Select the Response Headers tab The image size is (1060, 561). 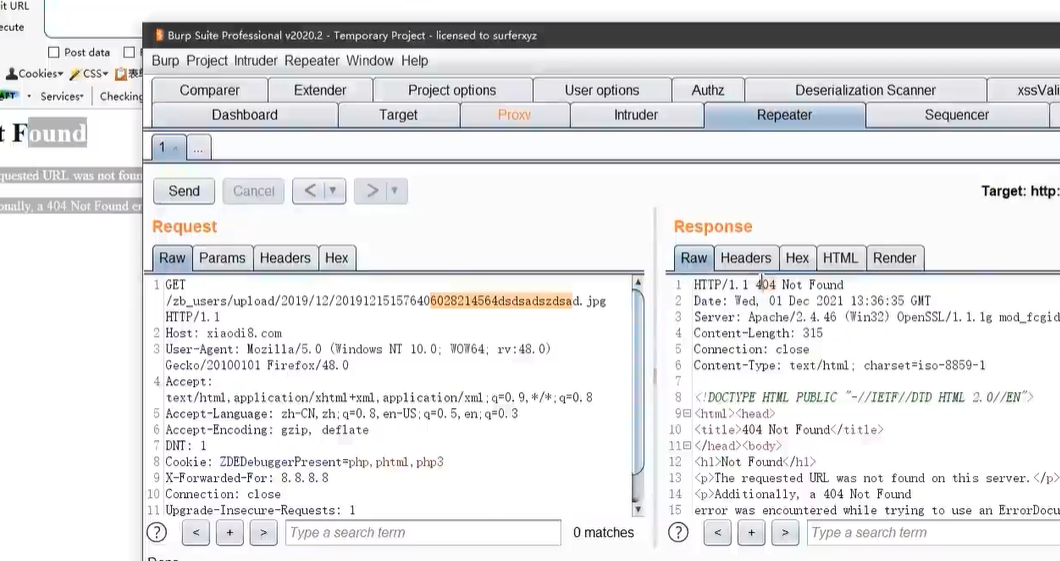pos(746,258)
